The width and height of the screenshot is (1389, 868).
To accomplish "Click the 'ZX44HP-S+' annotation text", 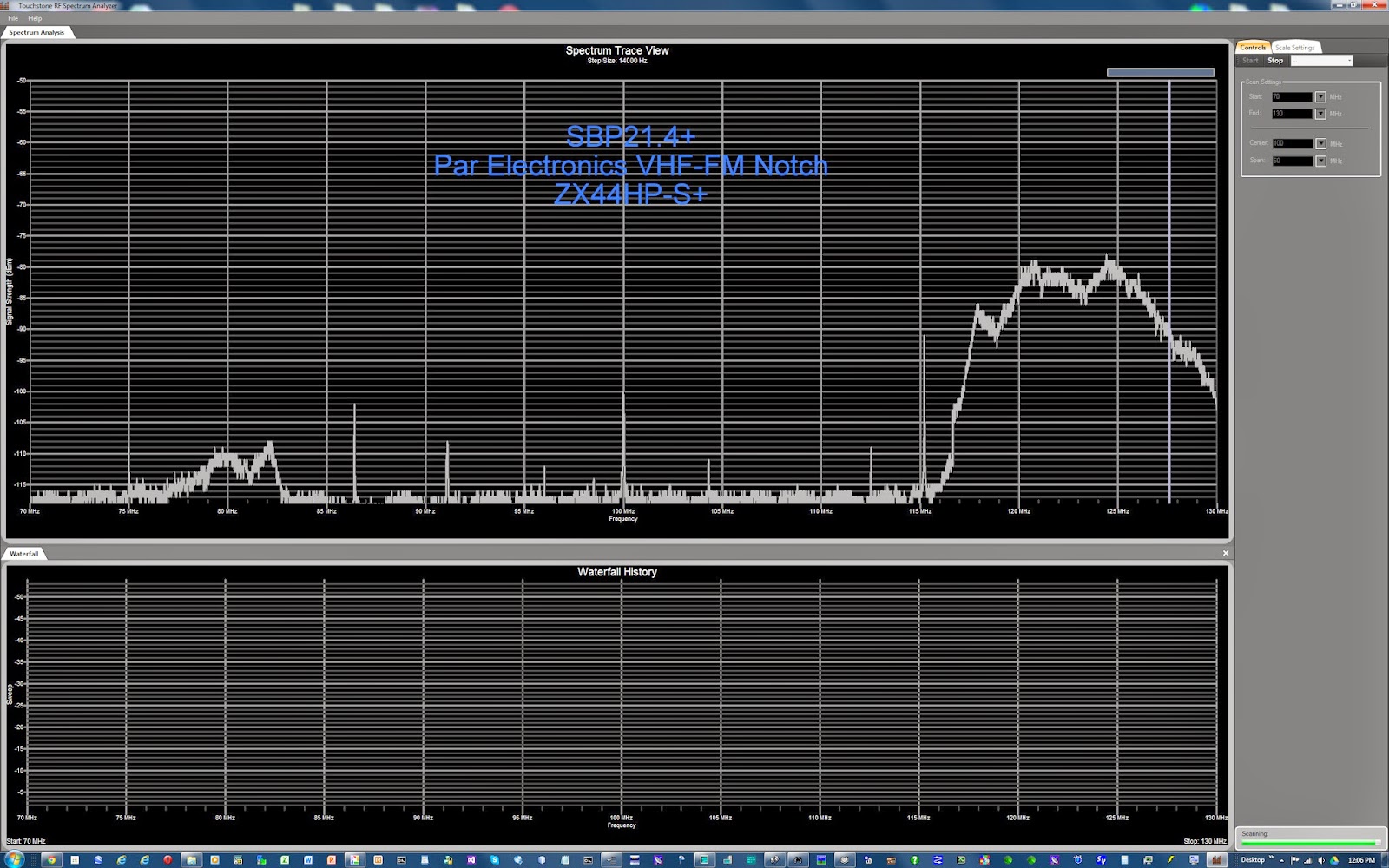I will click(631, 194).
